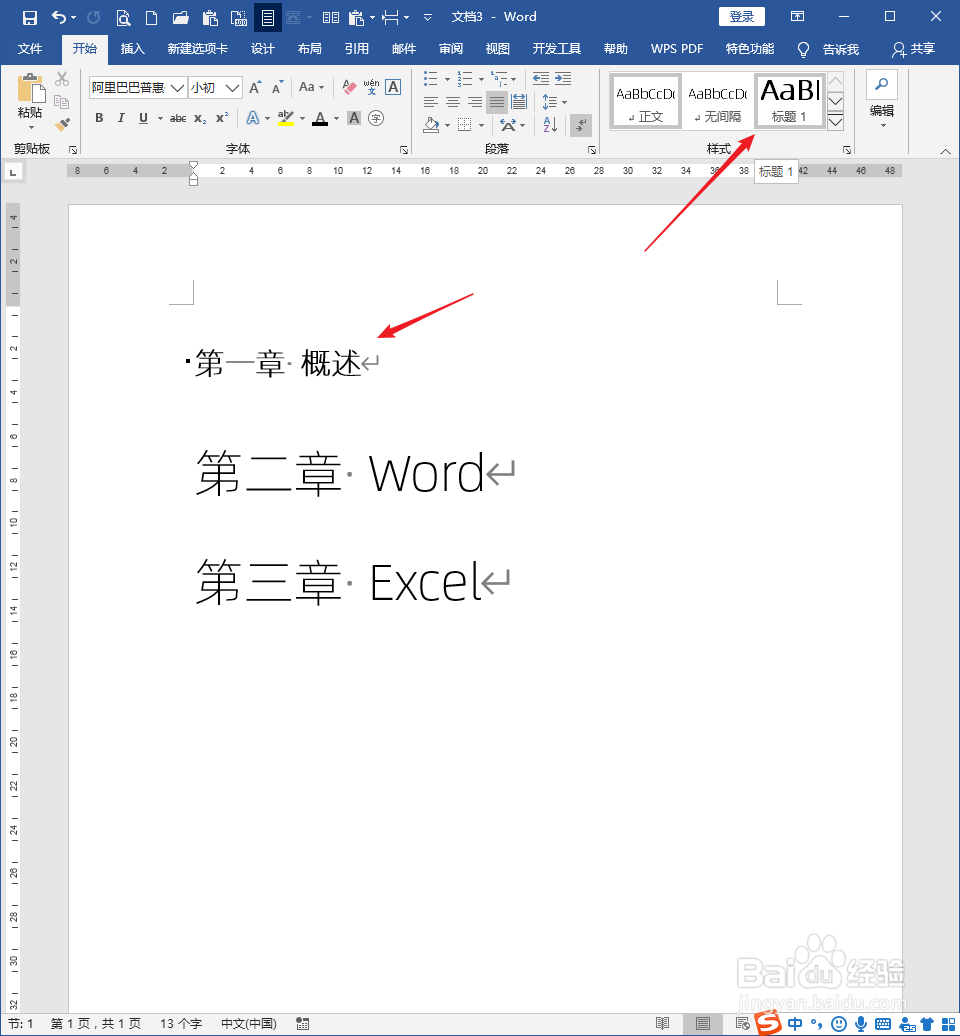Apply distributed alignment

[519, 102]
